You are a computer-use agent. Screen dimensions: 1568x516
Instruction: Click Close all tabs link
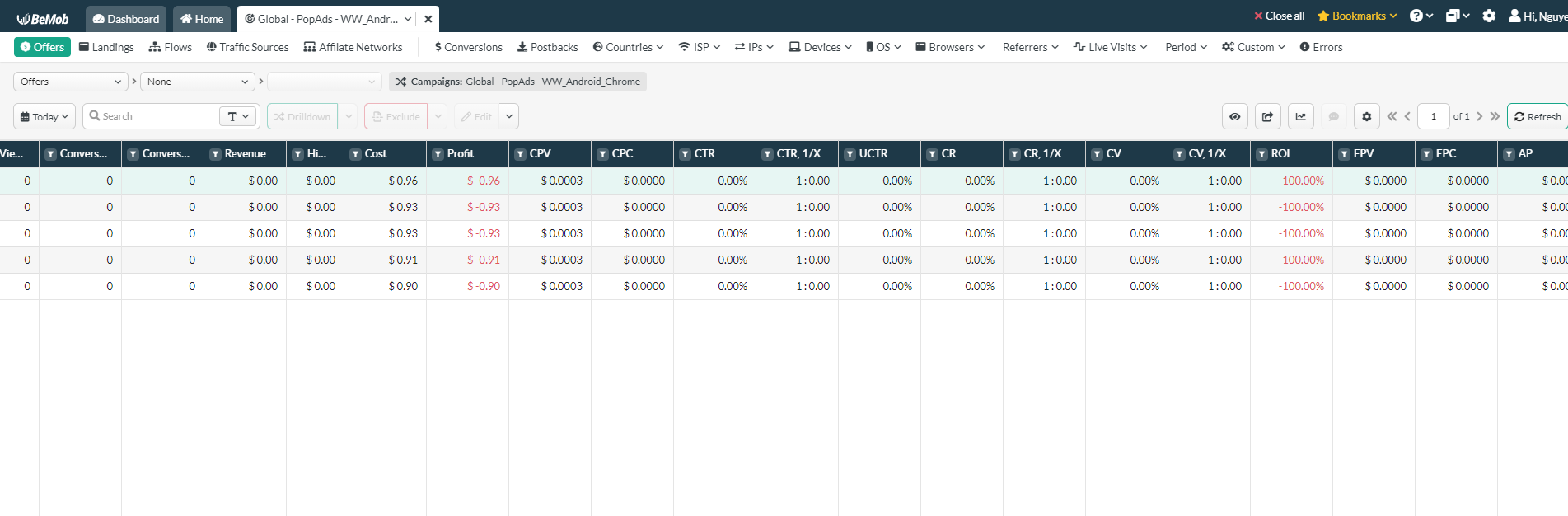[x=1279, y=16]
